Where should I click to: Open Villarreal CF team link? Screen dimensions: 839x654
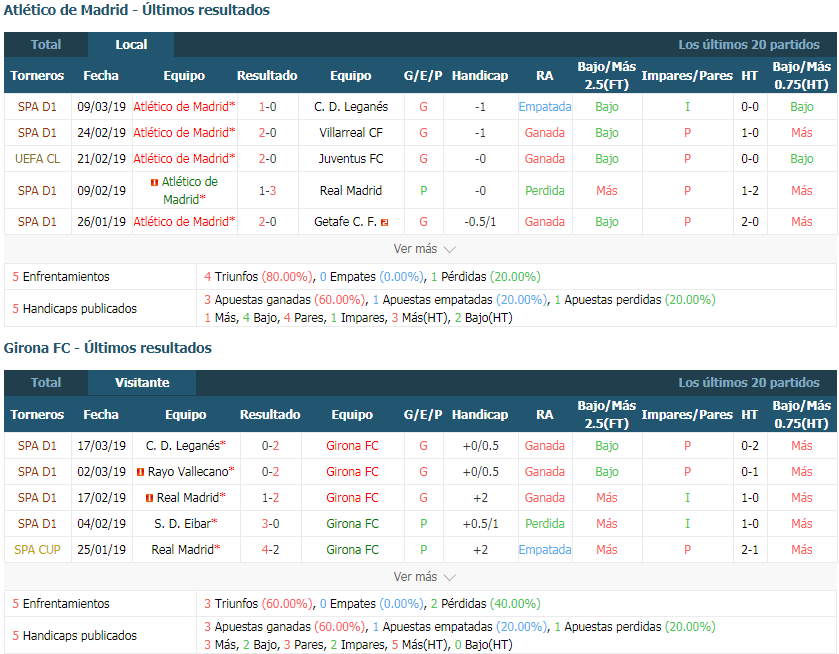(x=351, y=133)
